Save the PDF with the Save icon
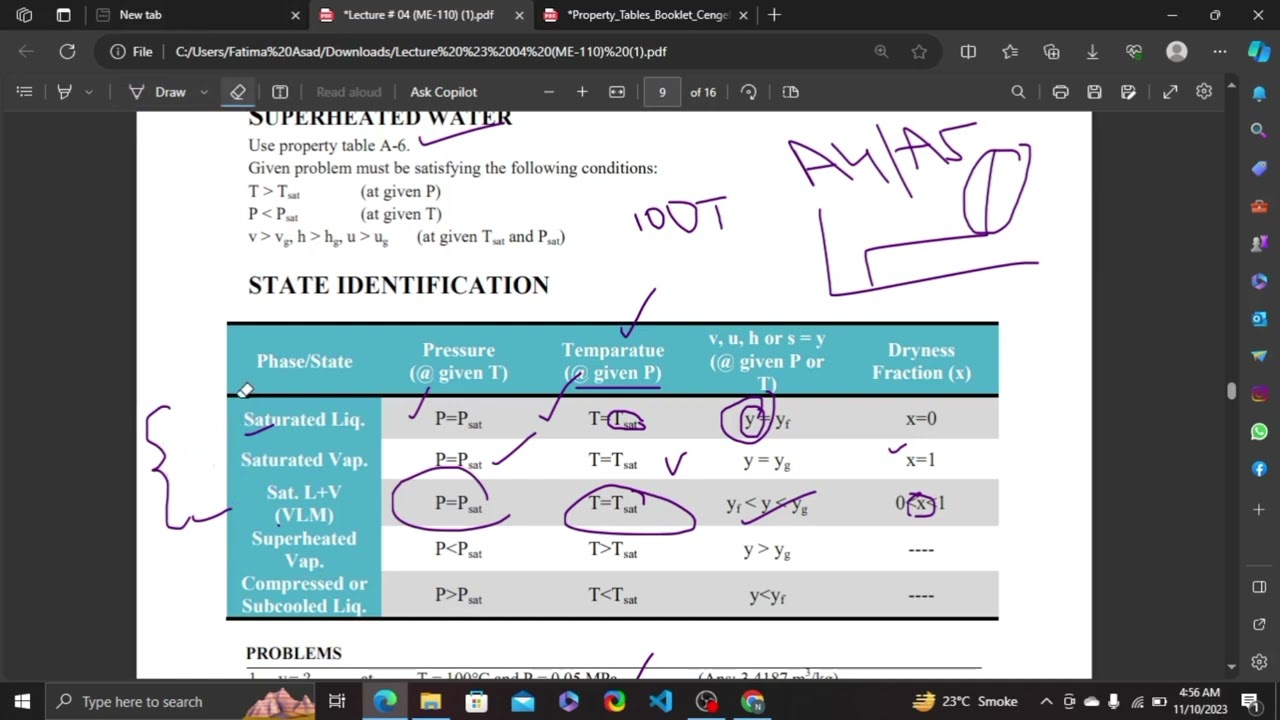Image resolution: width=1280 pixels, height=720 pixels. click(x=1094, y=92)
